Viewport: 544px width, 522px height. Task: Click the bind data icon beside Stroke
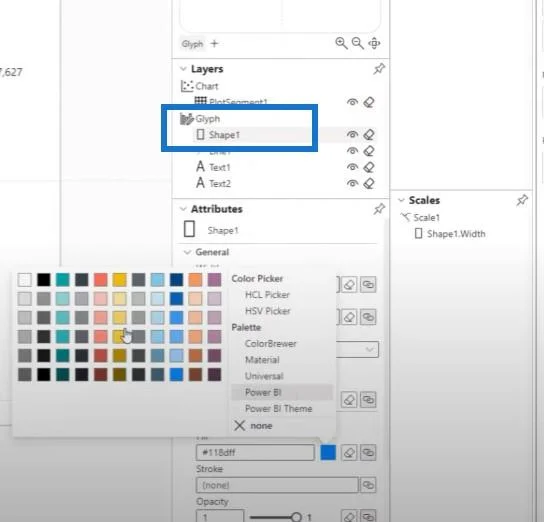(x=368, y=485)
